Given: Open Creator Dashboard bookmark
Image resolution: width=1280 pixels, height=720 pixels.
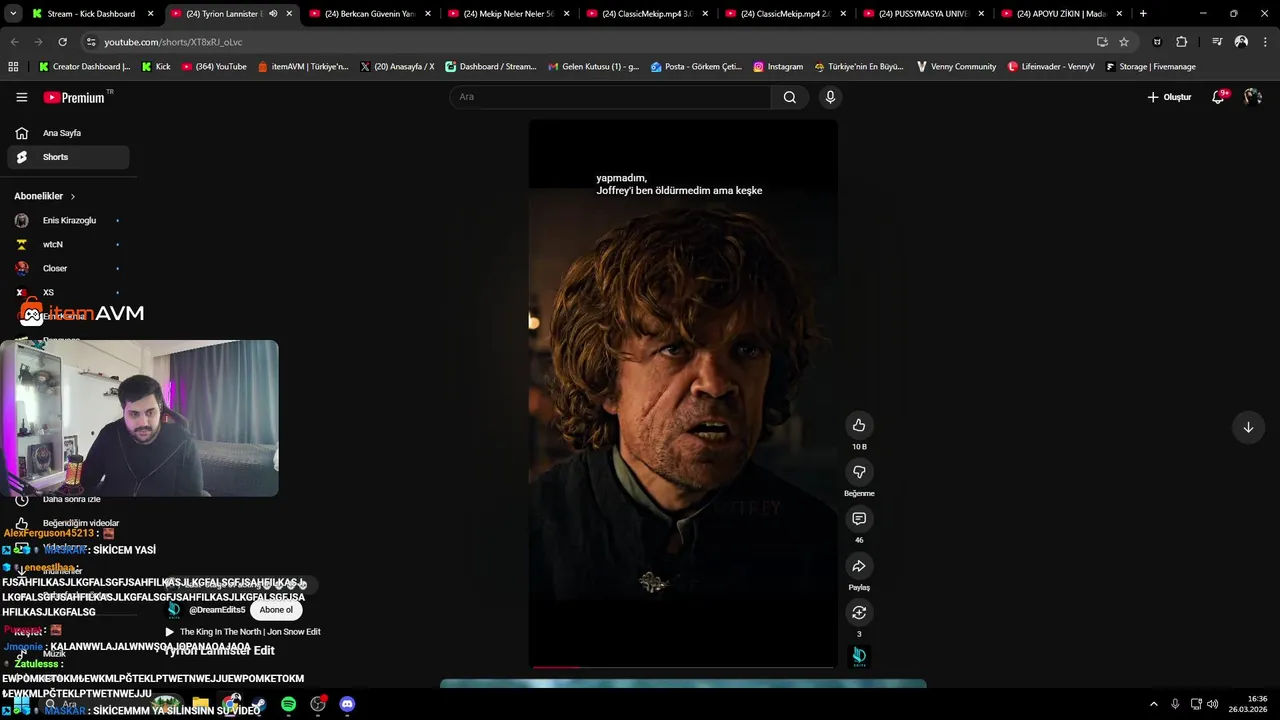Looking at the screenshot, I should tap(84, 67).
